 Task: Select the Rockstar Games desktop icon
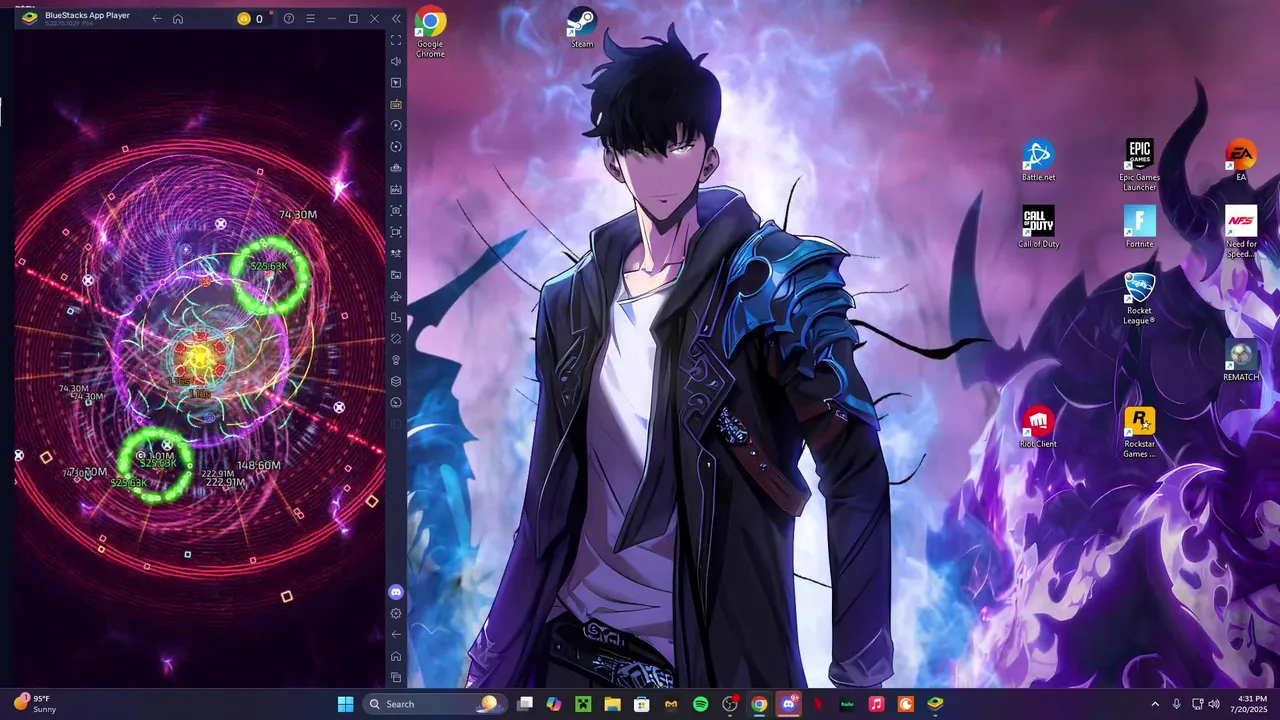pos(1139,432)
